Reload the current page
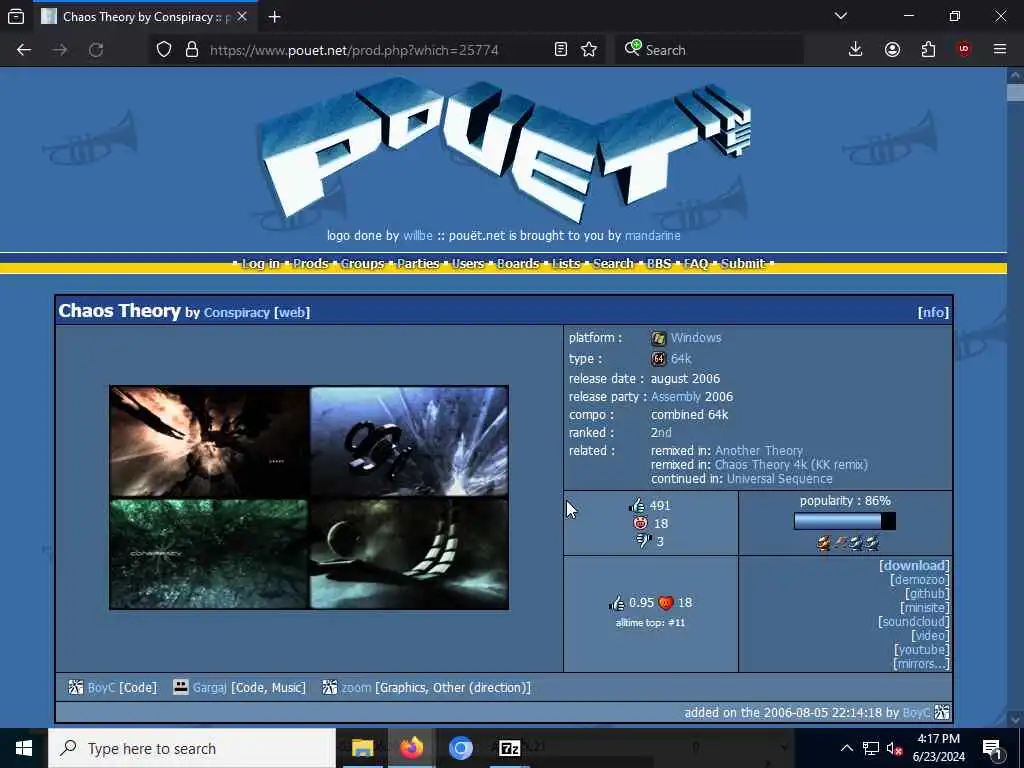Screen dimensions: 1024x768 click(96, 50)
